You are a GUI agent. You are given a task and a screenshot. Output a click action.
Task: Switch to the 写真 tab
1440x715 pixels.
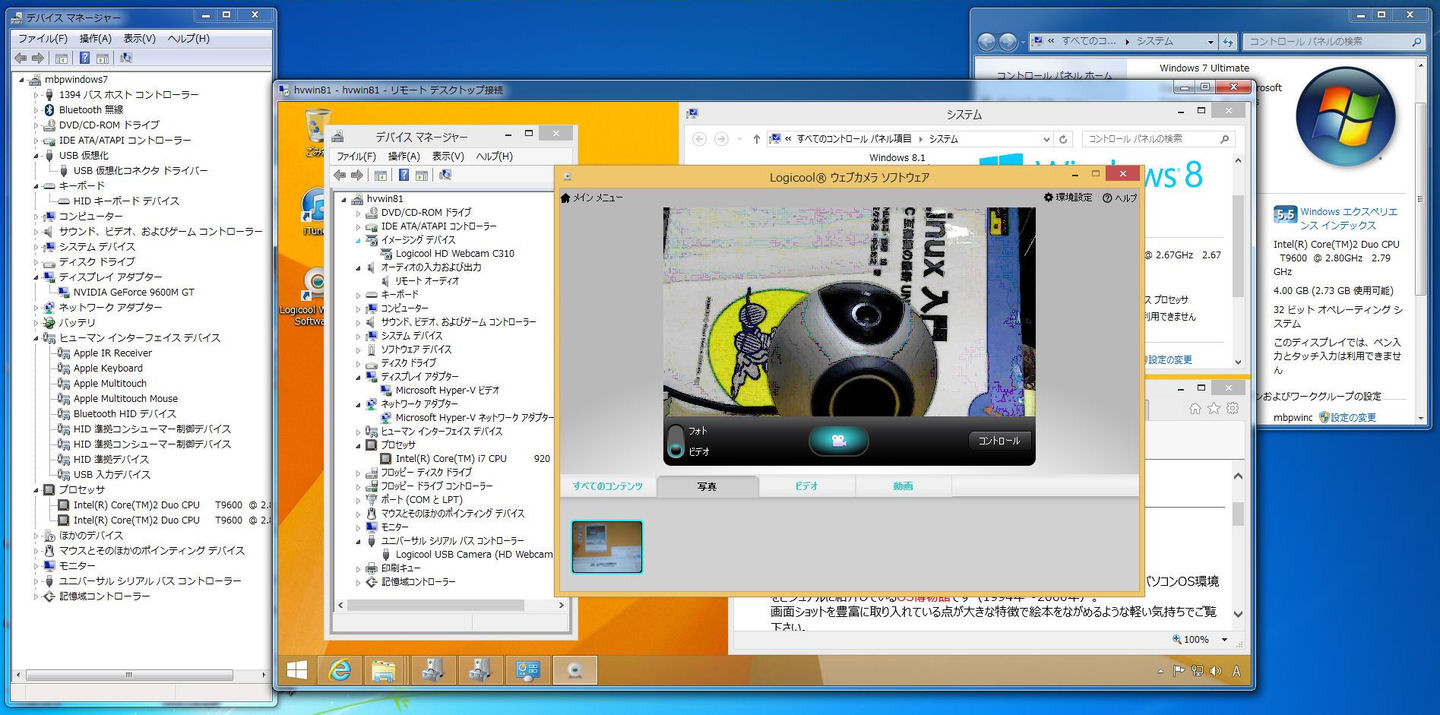point(707,486)
